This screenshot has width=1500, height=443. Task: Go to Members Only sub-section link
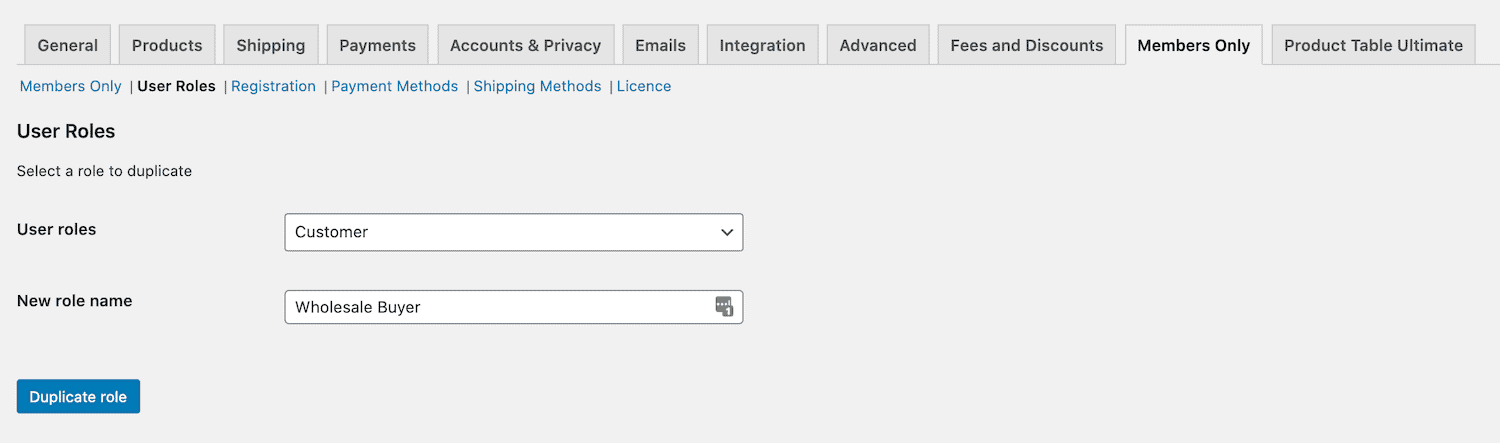coord(71,86)
